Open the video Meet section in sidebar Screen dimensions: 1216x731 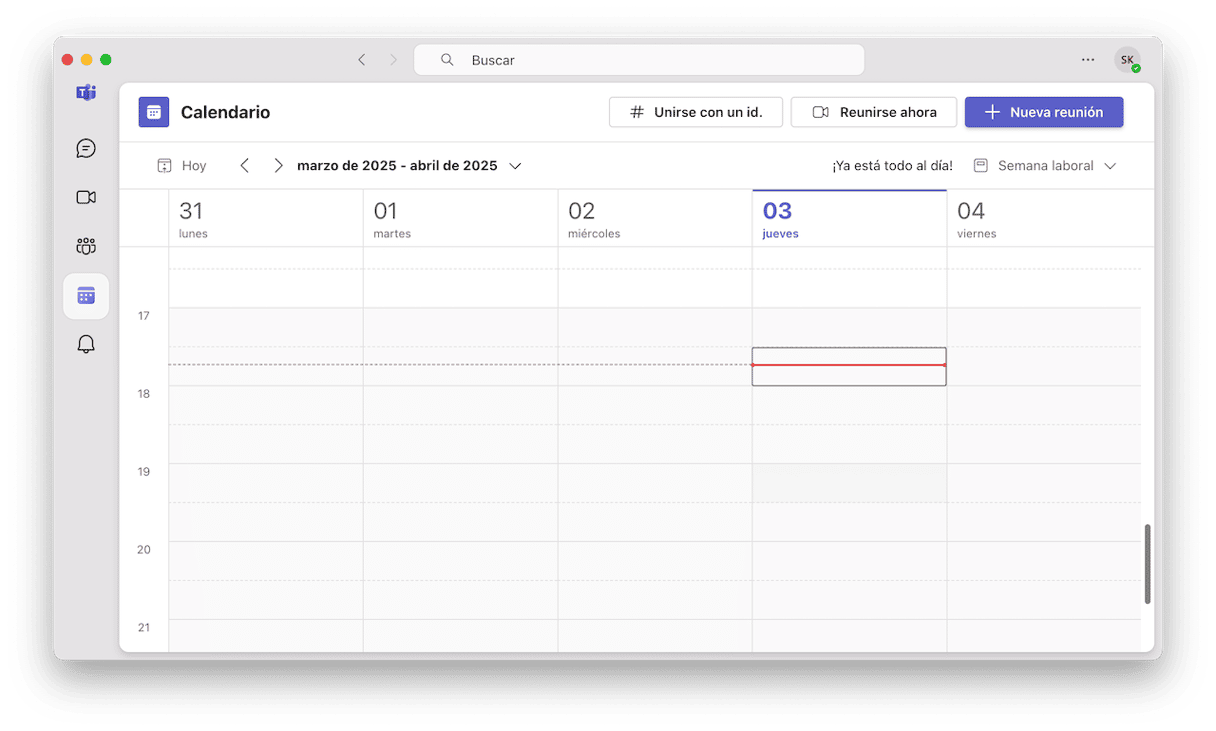pyautogui.click(x=86, y=197)
